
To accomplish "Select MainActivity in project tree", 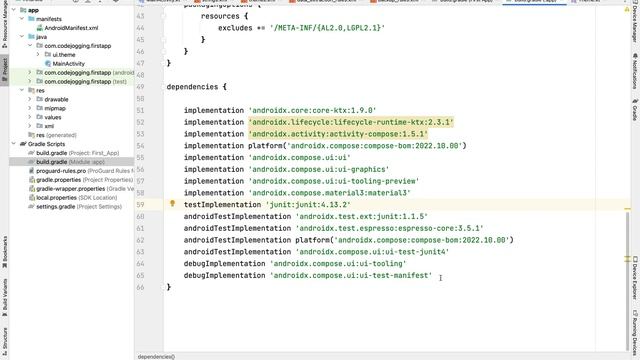I will coord(69,64).
